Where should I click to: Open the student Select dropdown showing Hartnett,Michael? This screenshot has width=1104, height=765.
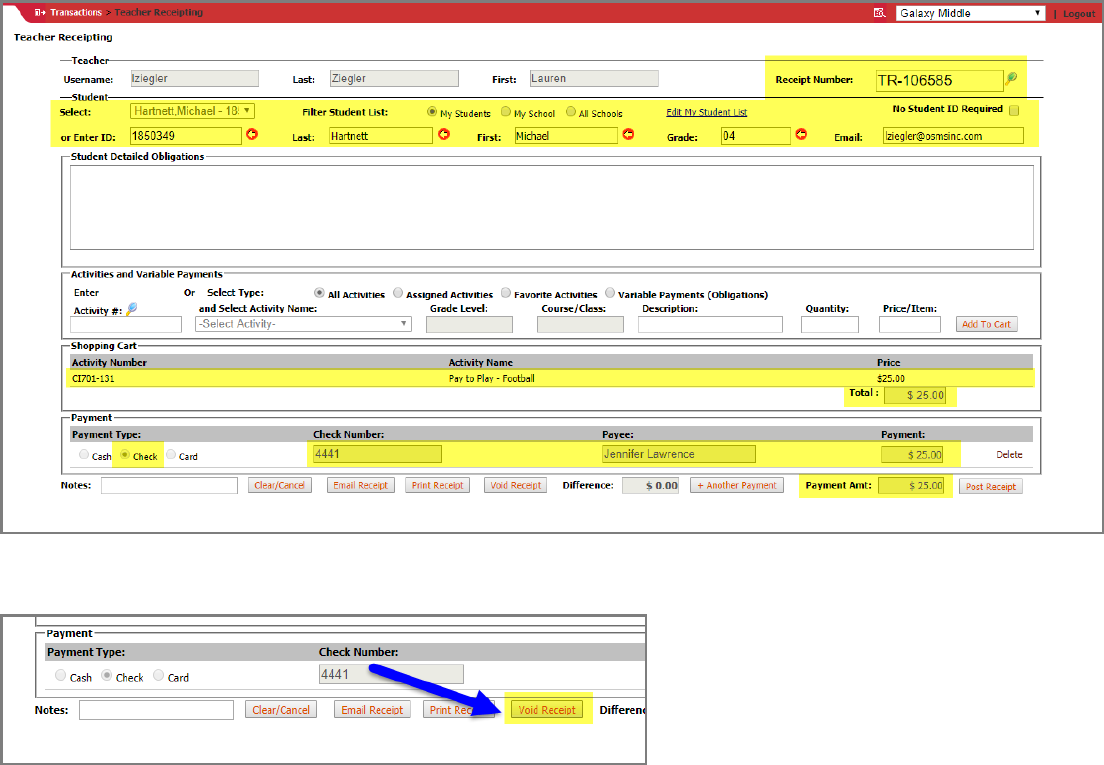[192, 111]
